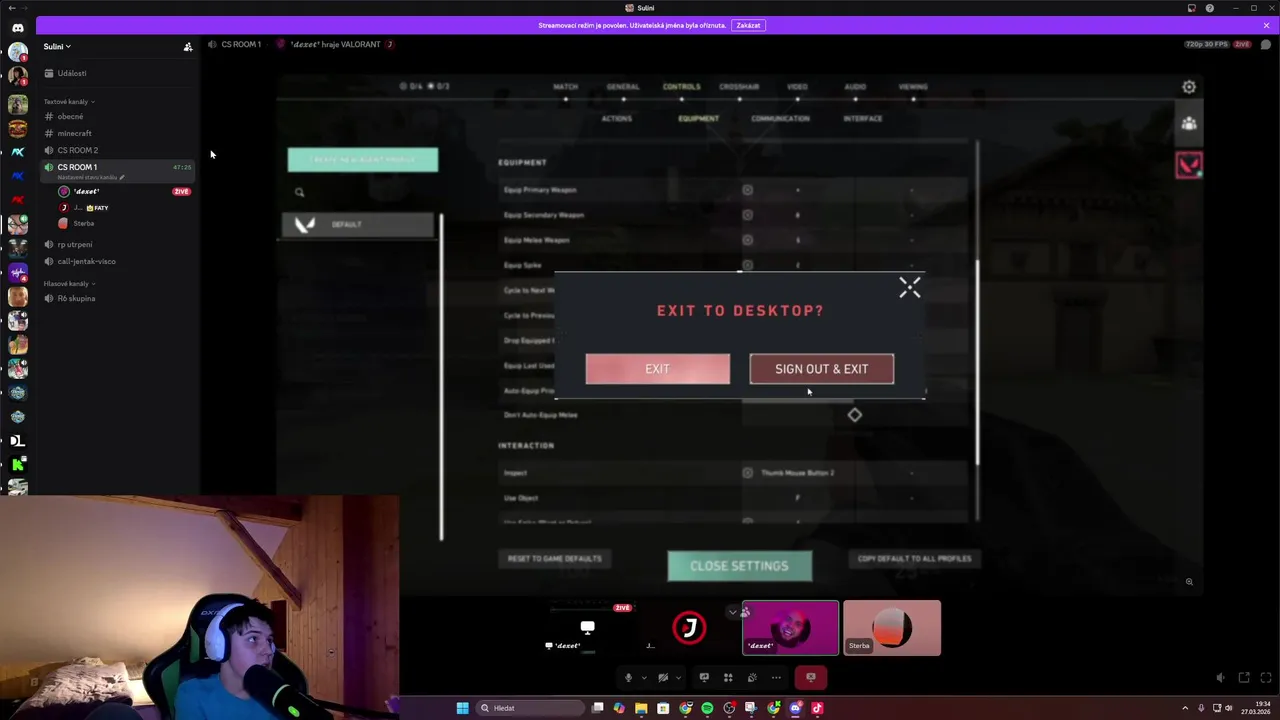The height and width of the screenshot is (720, 1280).
Task: Click COPY DEFAULT TO ALL PROFILES
Action: coord(914,559)
